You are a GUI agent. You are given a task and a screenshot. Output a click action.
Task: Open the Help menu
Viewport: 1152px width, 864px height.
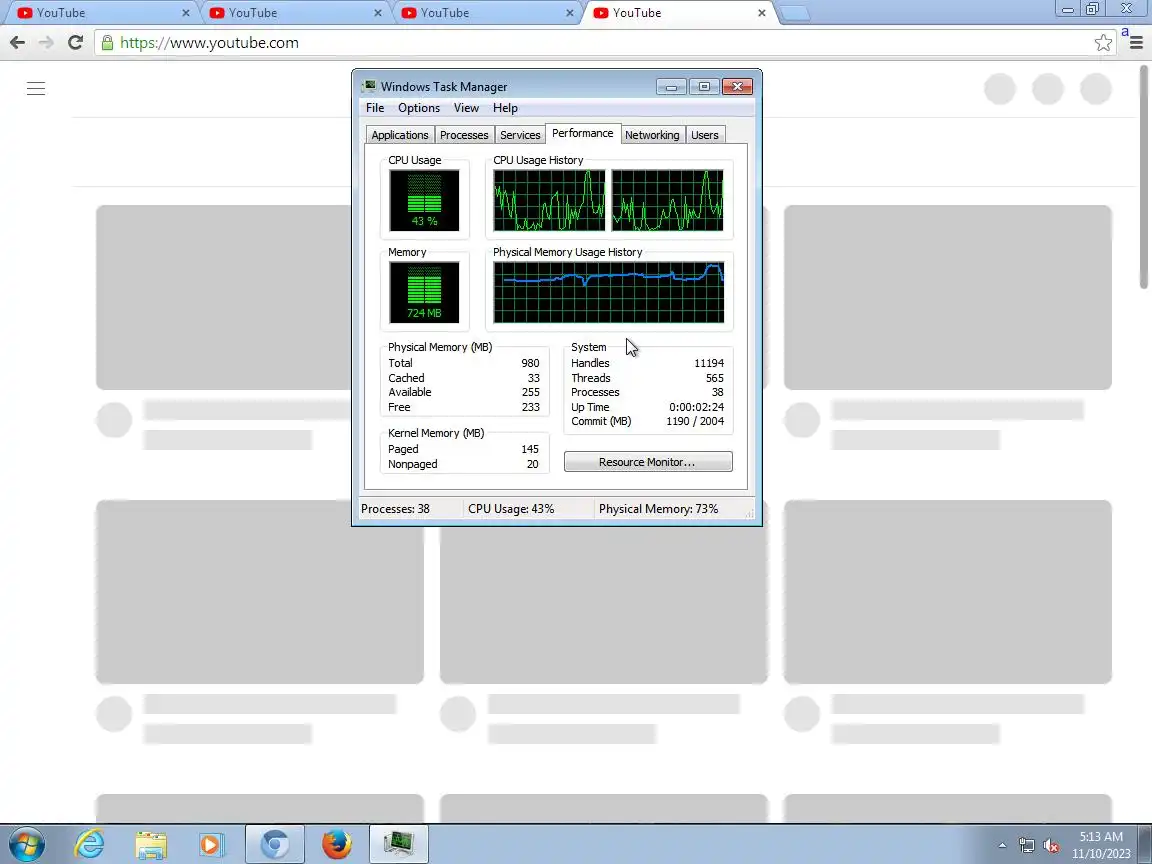point(505,108)
